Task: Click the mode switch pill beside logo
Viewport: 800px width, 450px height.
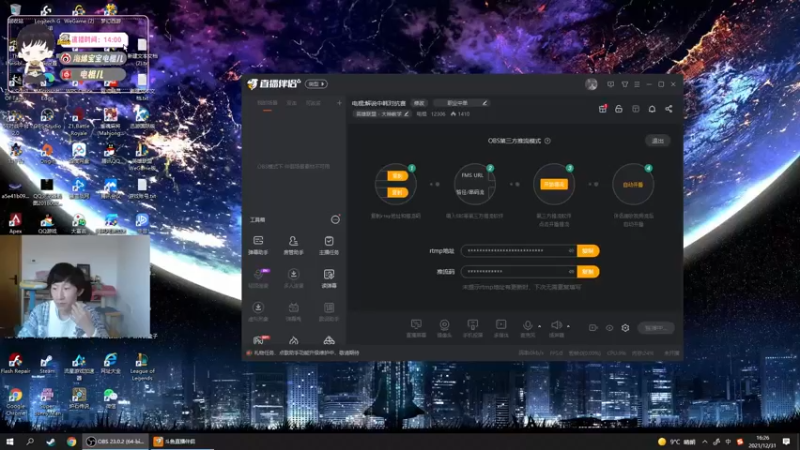Action: (316, 84)
